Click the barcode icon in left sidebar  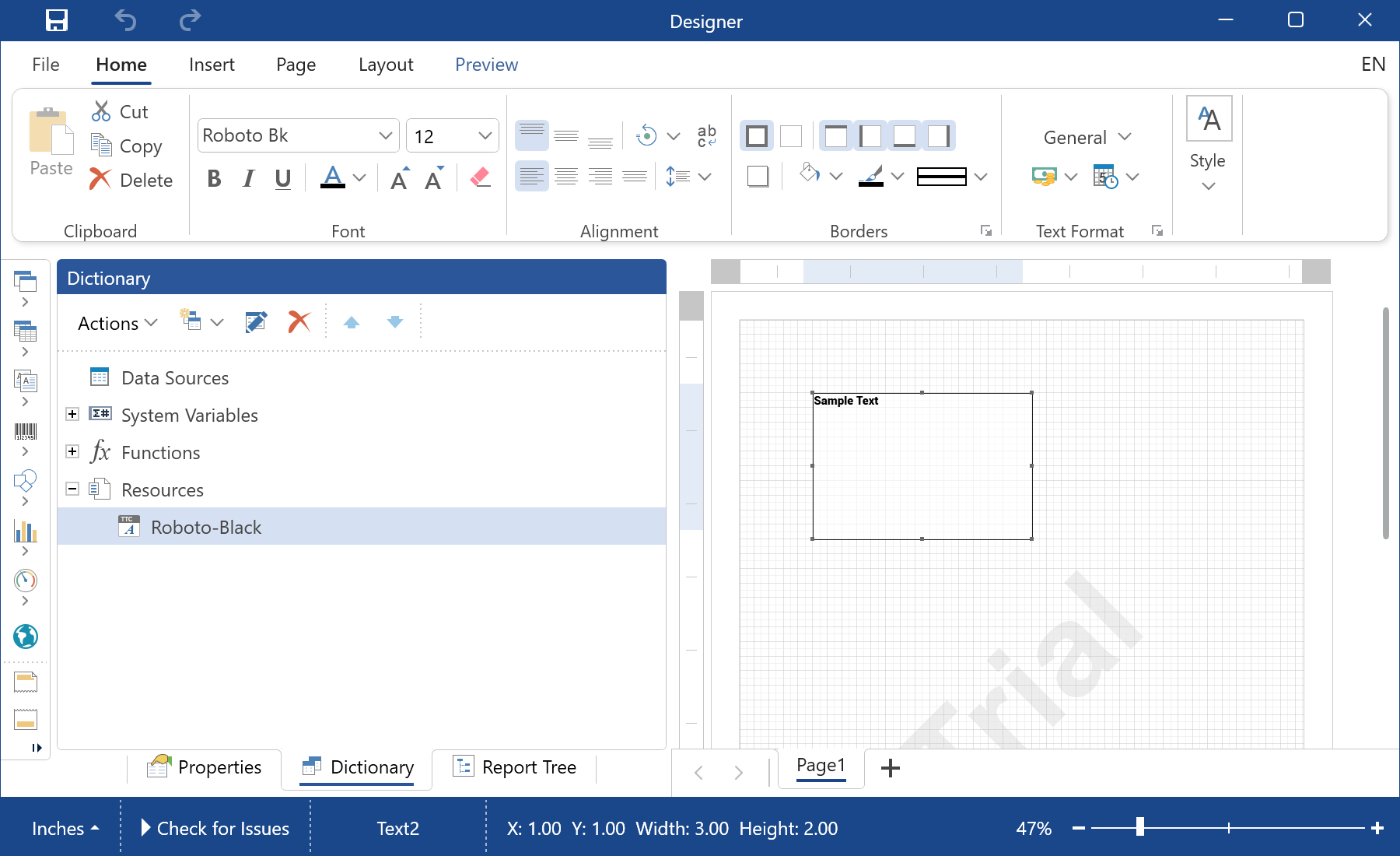[x=26, y=432]
